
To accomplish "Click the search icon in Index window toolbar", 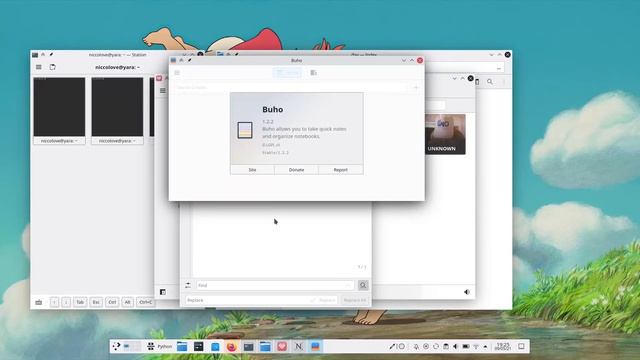I will pos(489,82).
